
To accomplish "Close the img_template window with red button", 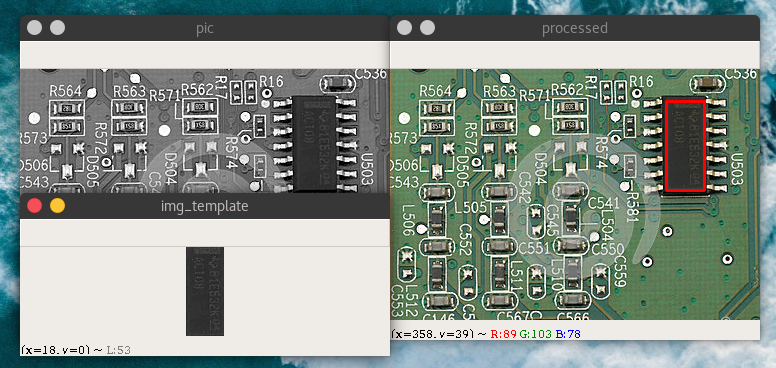I will (34, 206).
